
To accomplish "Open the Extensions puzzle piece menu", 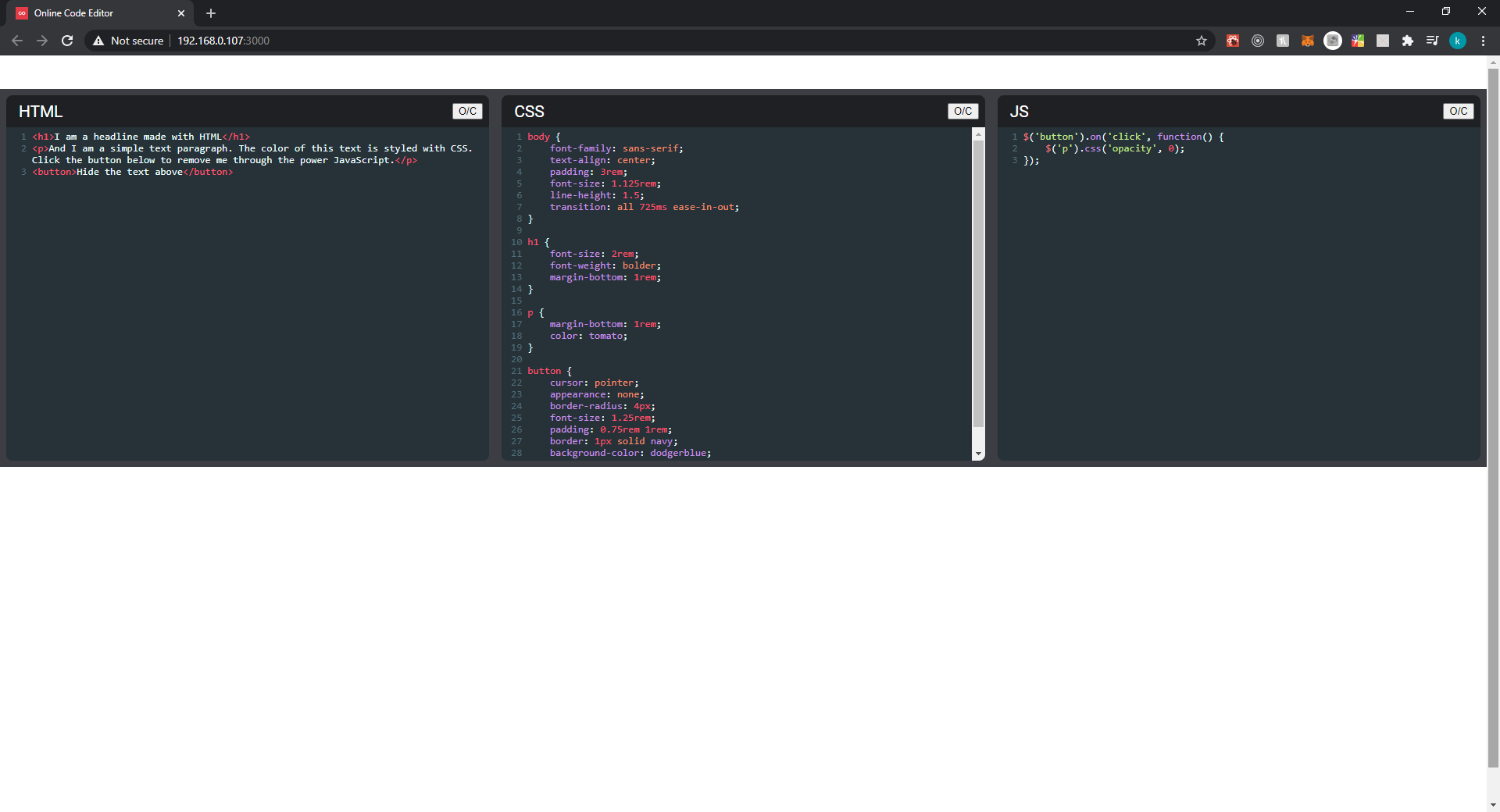I will coord(1408,41).
